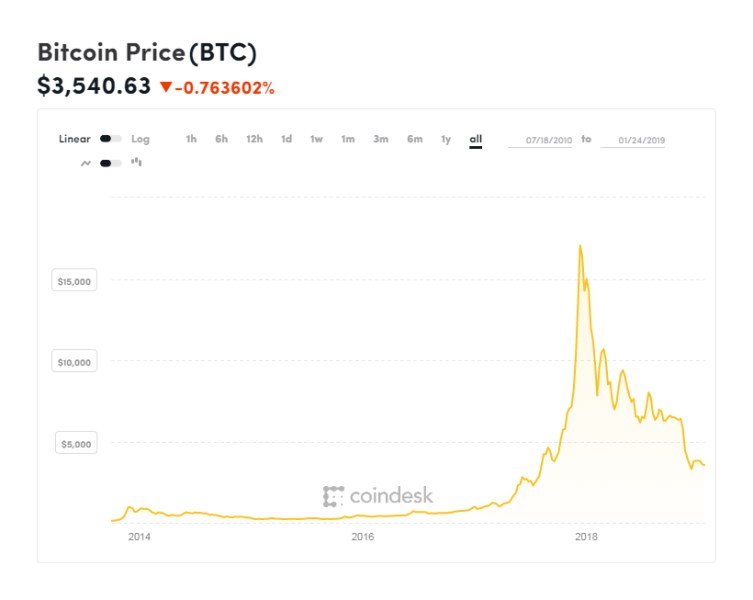Select the 6h time range
Screen dimensions: 753x600
(221, 139)
